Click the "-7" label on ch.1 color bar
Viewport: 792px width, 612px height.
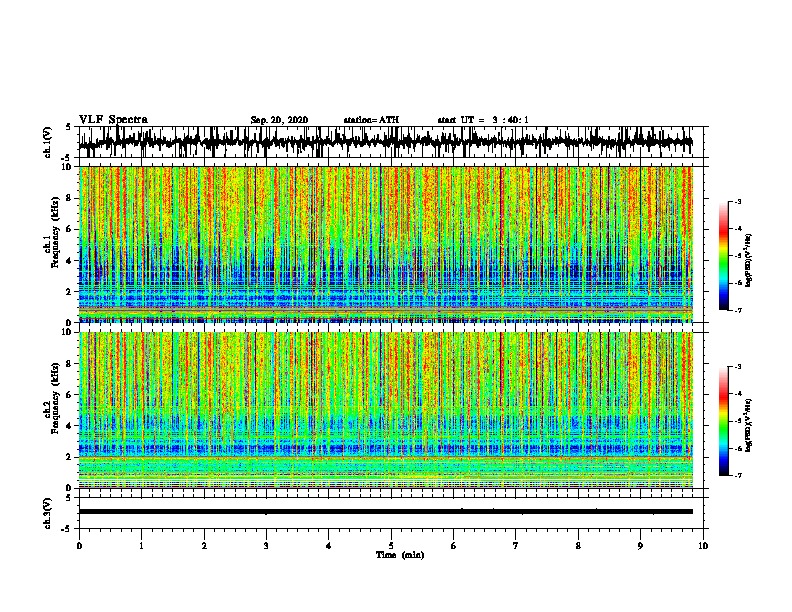click(737, 310)
